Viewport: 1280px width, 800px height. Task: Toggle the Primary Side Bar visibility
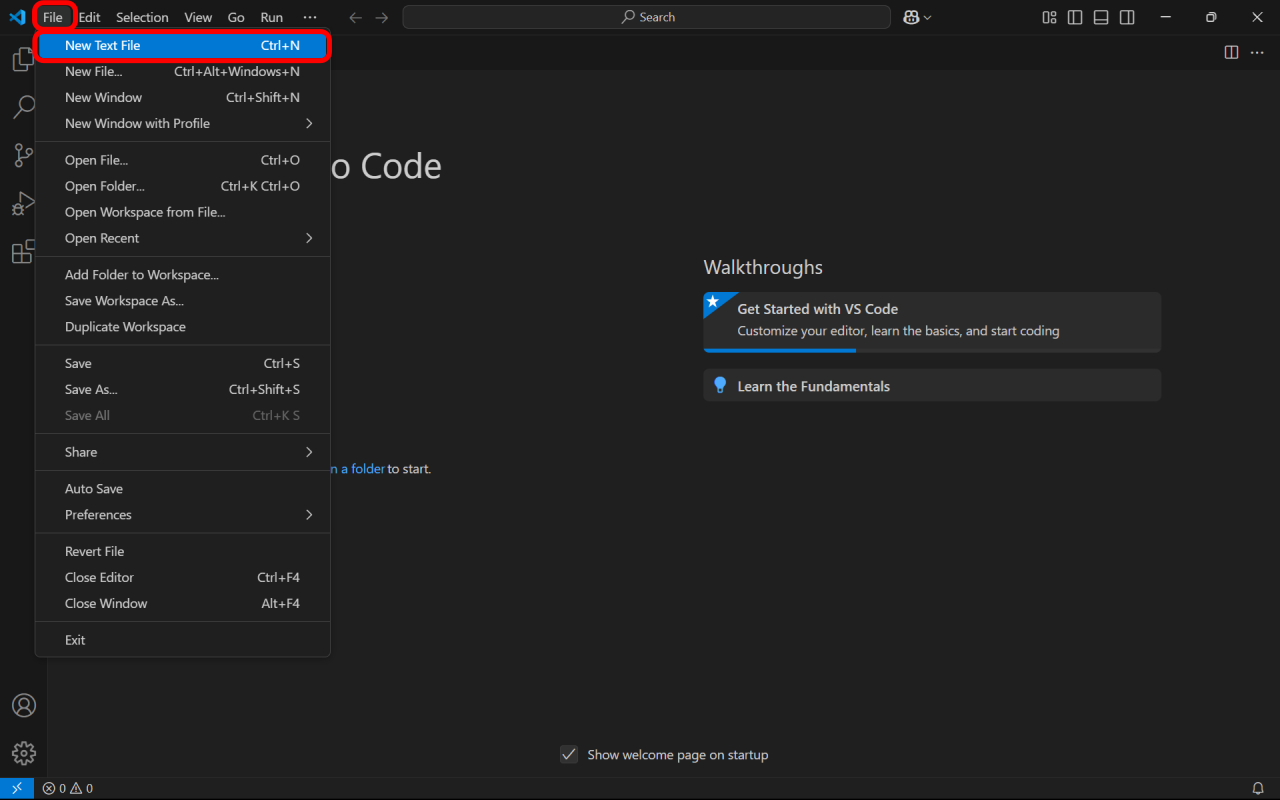[x=1074, y=17]
